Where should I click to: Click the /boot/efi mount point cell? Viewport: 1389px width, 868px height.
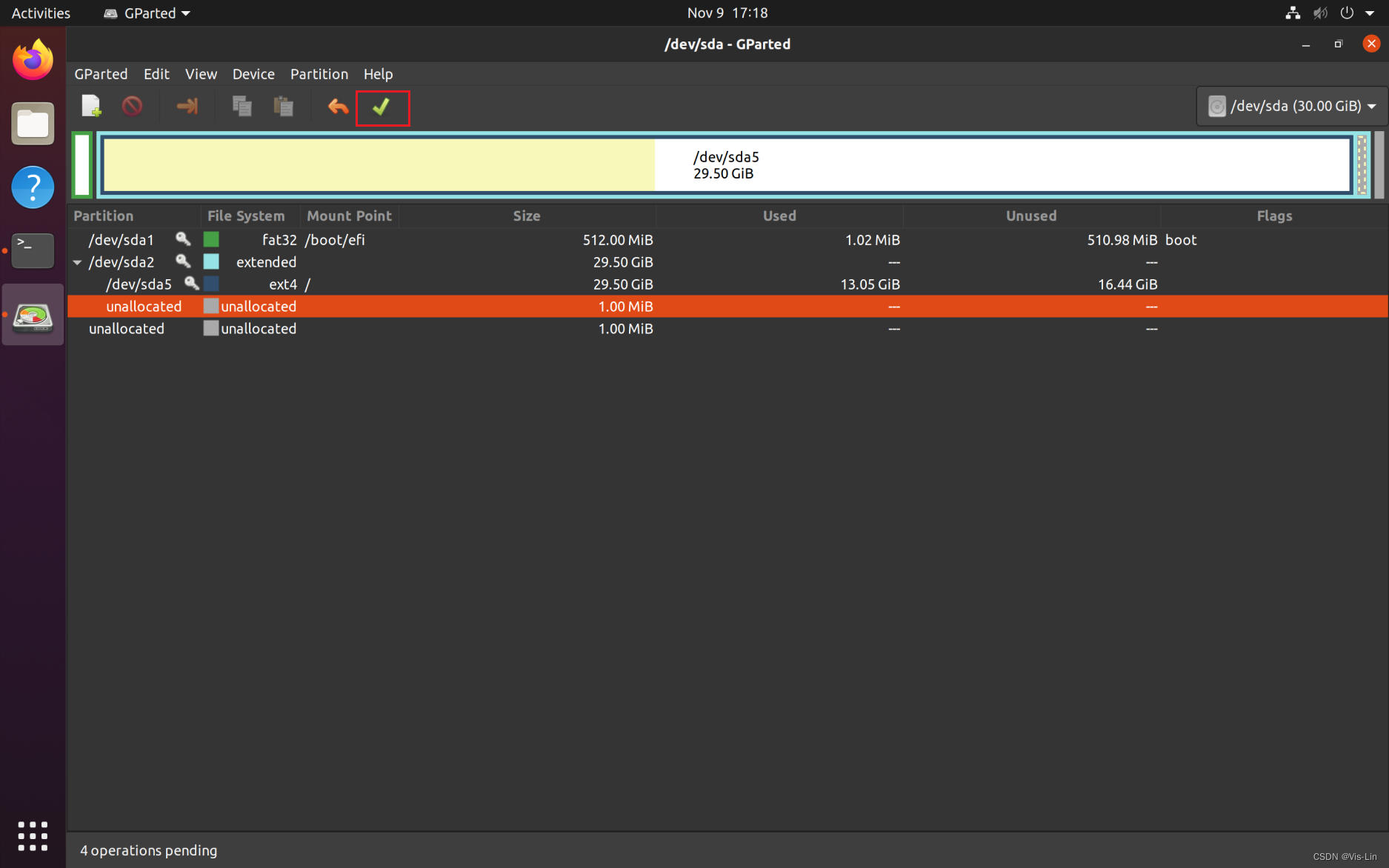(x=335, y=240)
